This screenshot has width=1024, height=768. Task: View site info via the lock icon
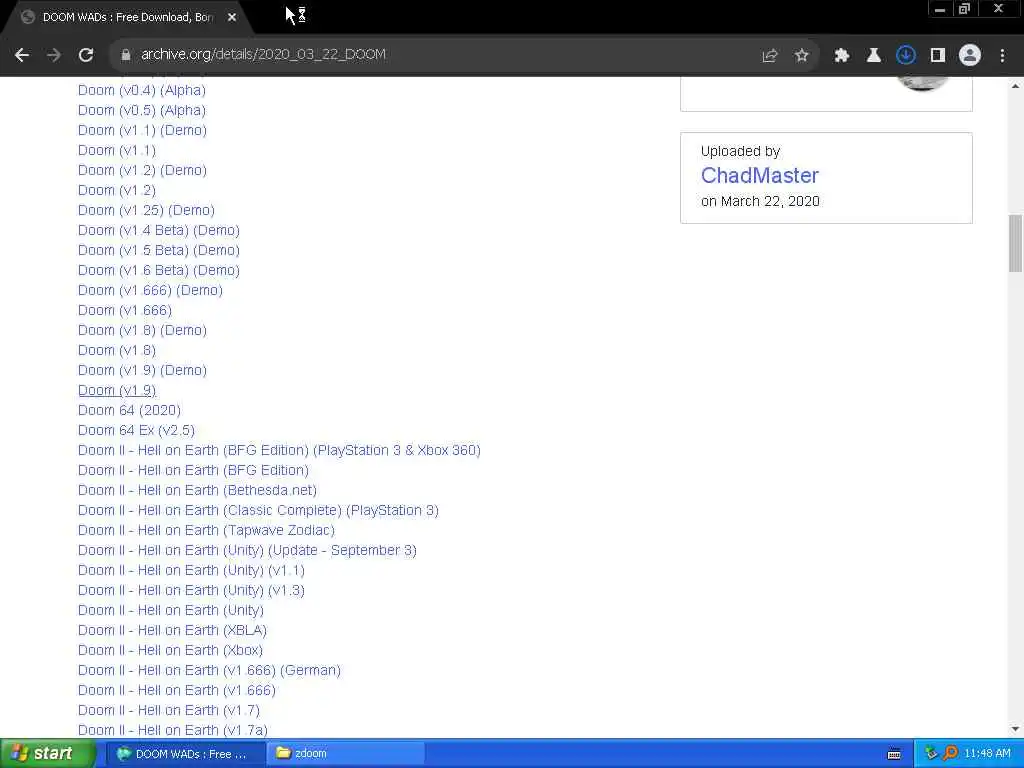(x=126, y=55)
